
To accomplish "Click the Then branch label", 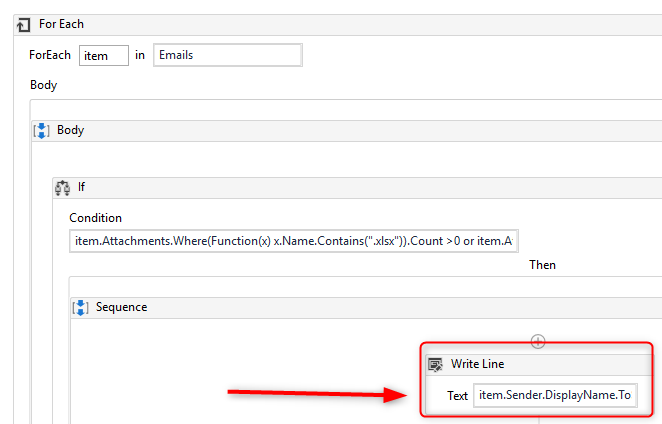I will click(542, 265).
